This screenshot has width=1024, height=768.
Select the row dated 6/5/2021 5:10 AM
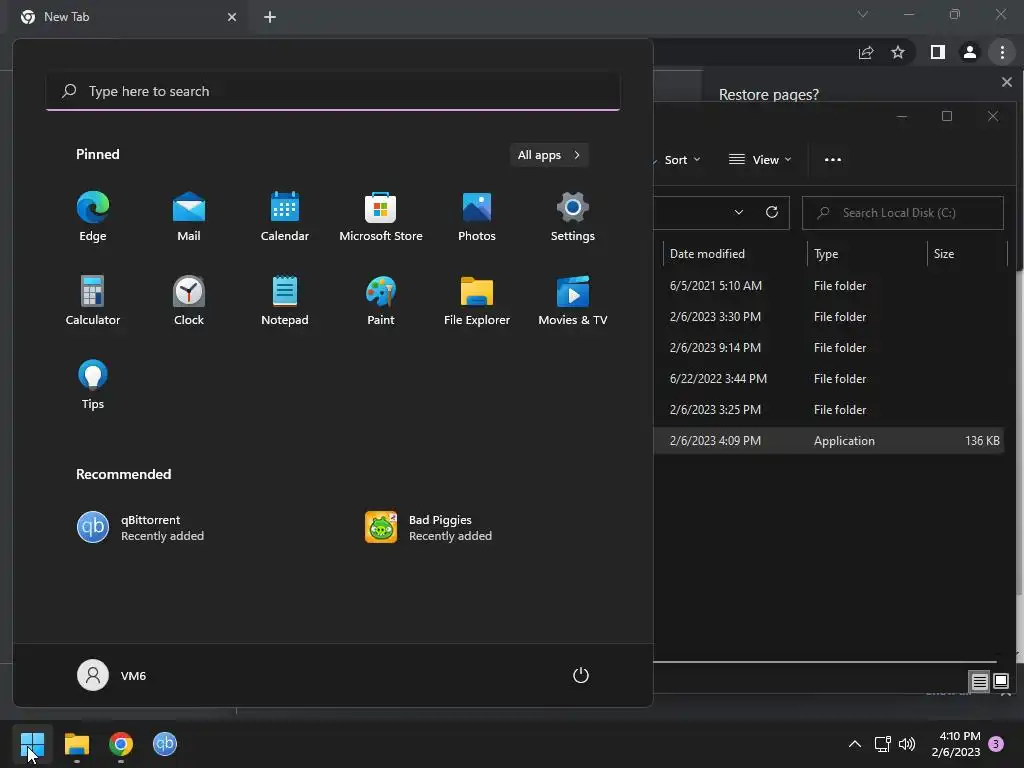[x=829, y=286]
